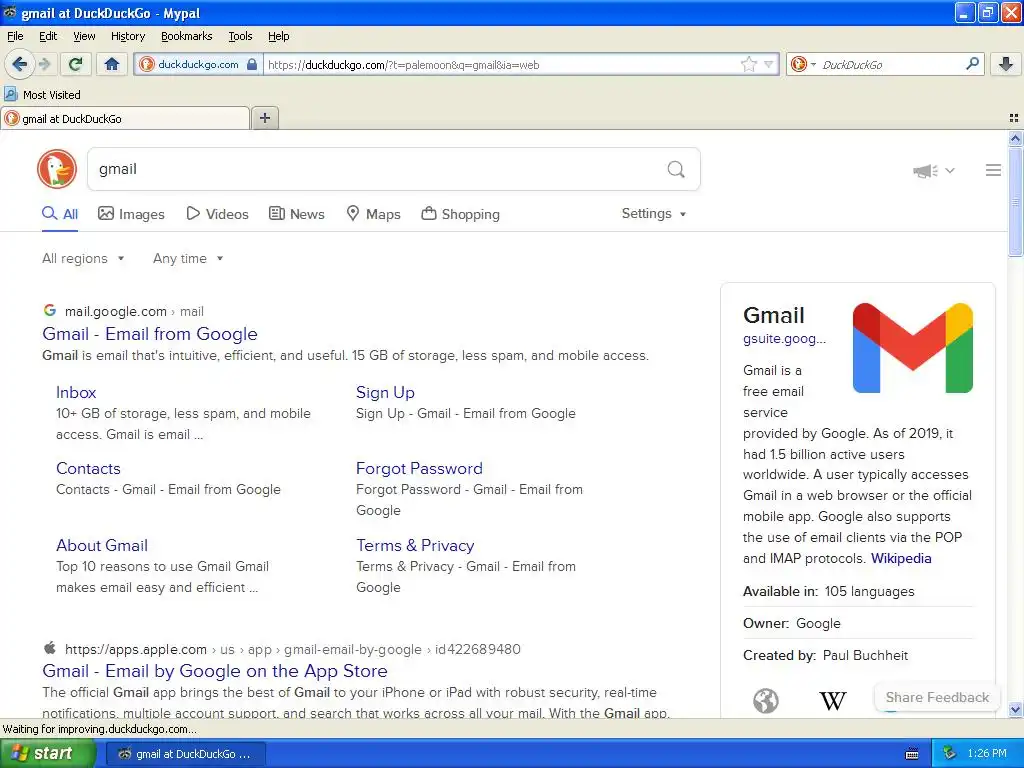1024x768 pixels.
Task: Open the Forgot Password sitelink
Action: coord(419,468)
